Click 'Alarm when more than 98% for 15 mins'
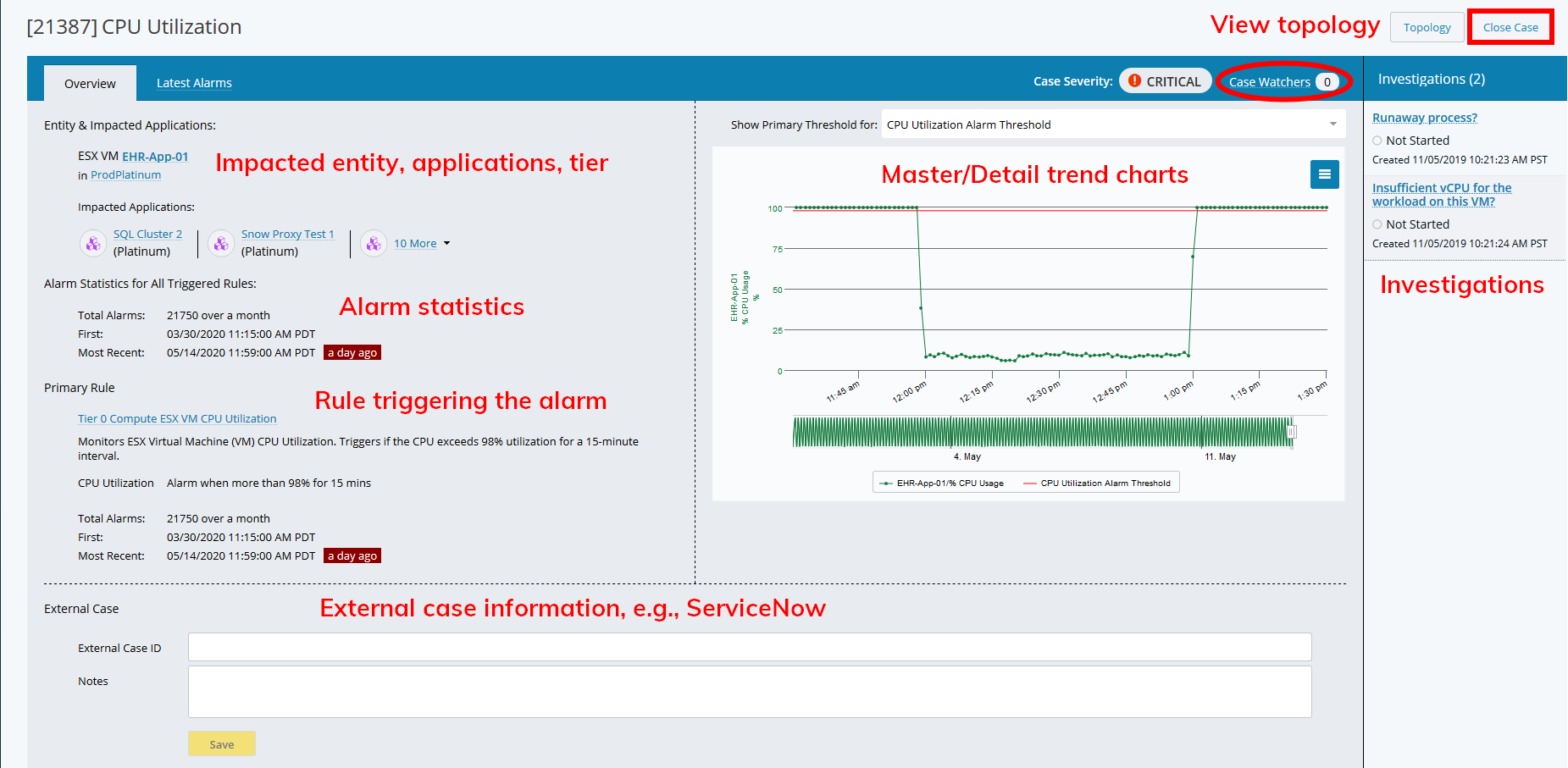Screen dimensions: 1568x768 tap(269, 483)
